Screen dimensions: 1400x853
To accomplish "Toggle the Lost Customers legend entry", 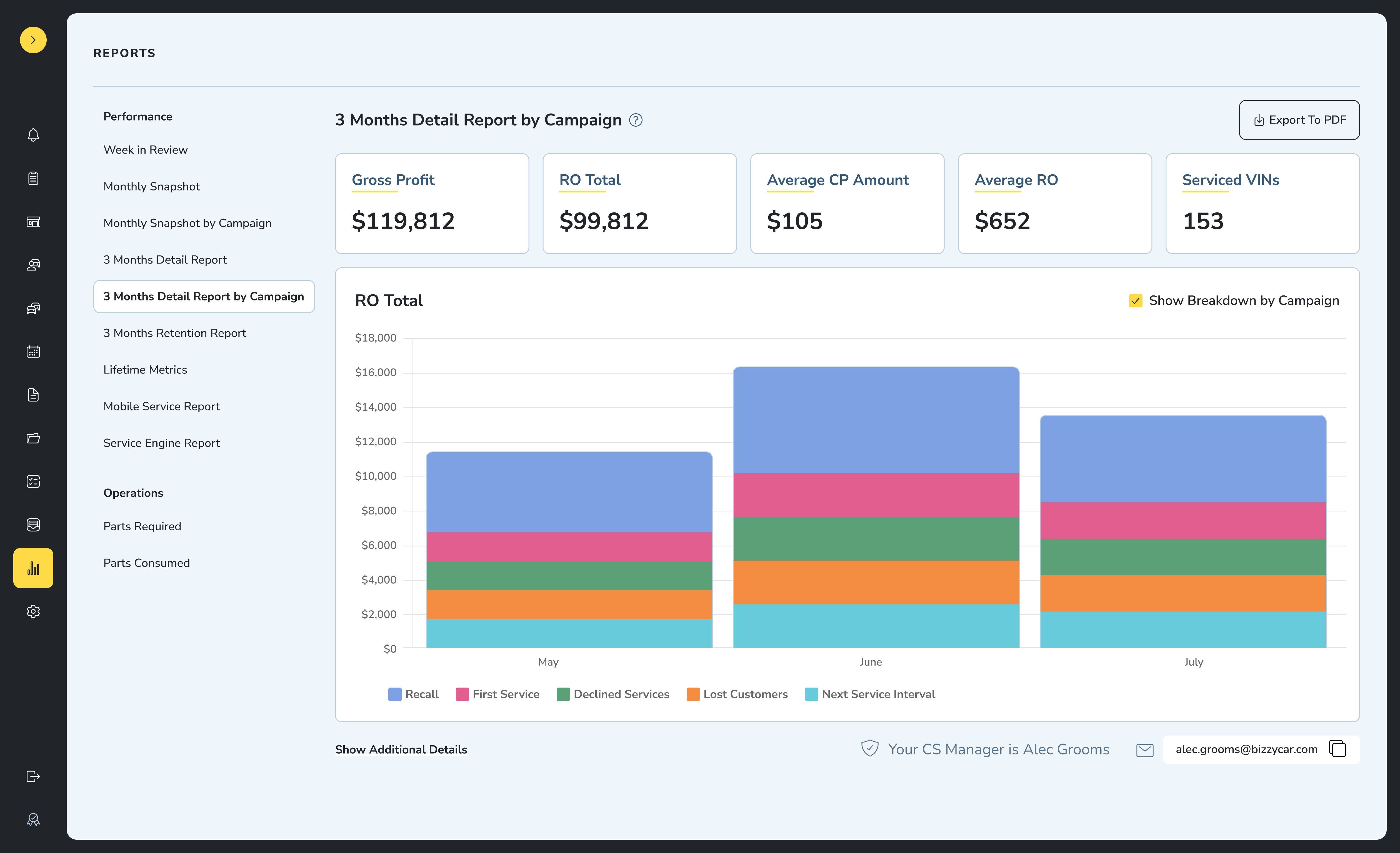I will [737, 694].
